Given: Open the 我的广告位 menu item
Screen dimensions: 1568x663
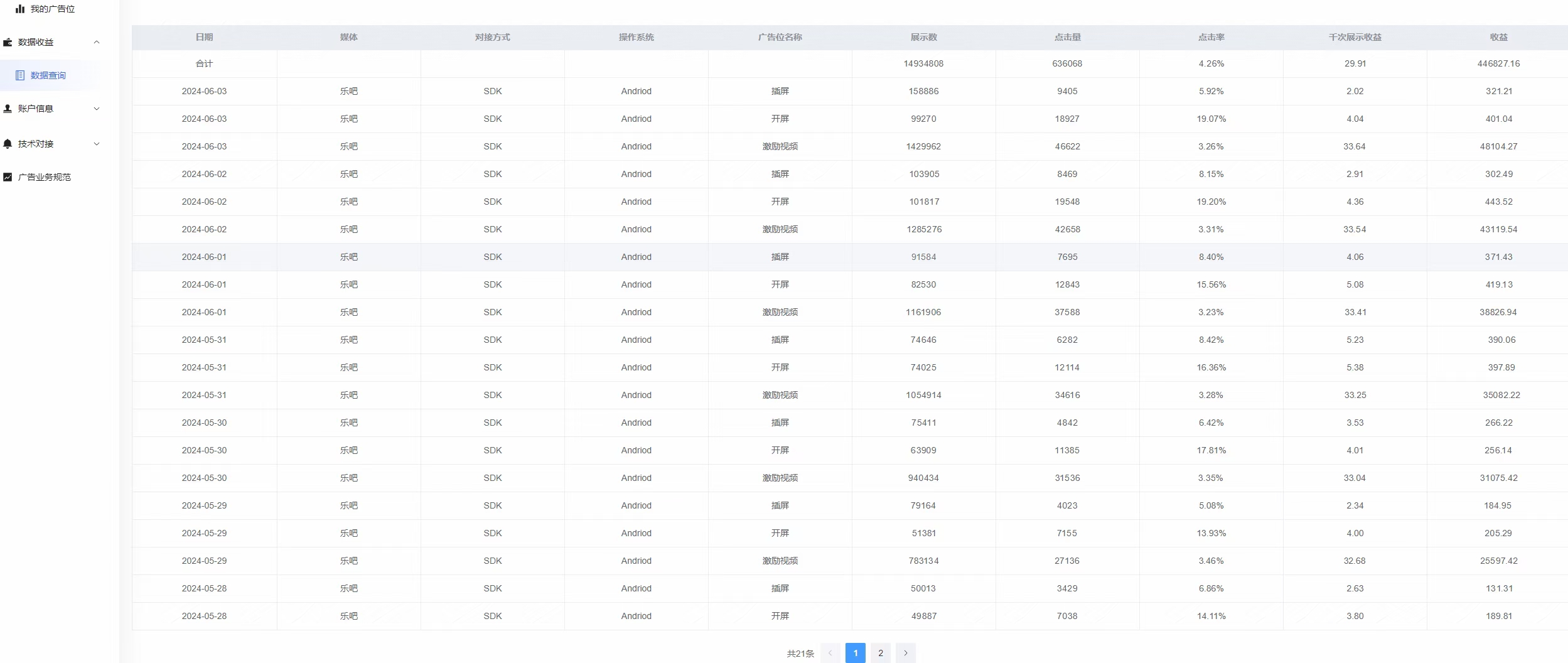Looking at the screenshot, I should pyautogui.click(x=52, y=9).
